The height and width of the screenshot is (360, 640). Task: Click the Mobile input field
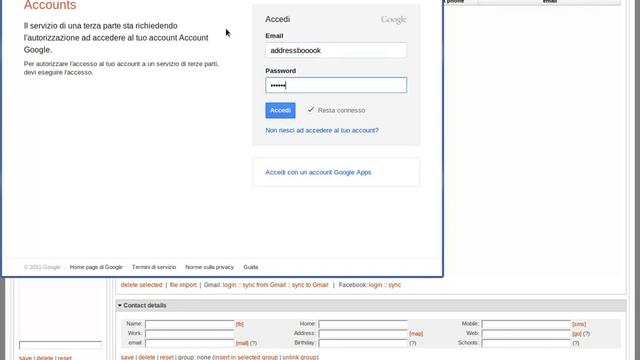pos(526,324)
